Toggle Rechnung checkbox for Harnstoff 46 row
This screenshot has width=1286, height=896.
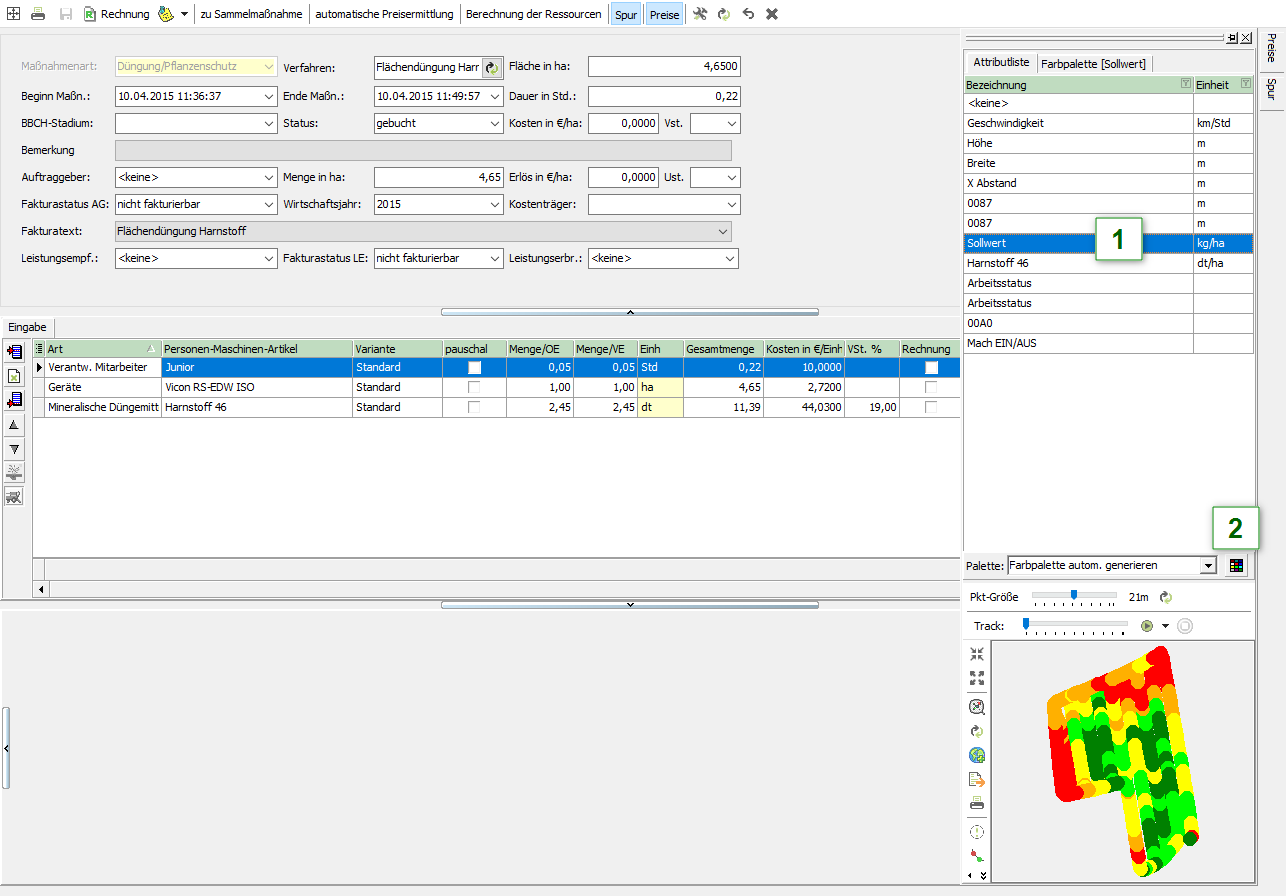coord(931,408)
